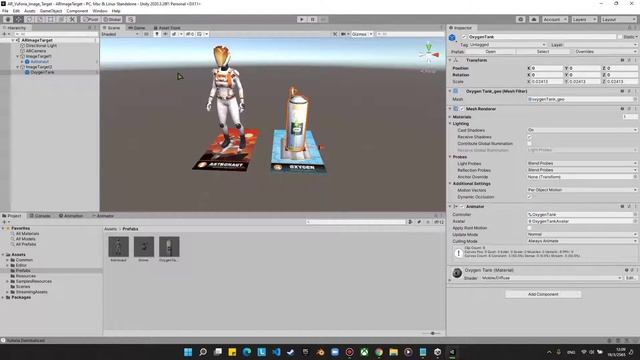The image size is (640, 360).
Task: Click the Pause button in the toolbar
Action: 313,19
